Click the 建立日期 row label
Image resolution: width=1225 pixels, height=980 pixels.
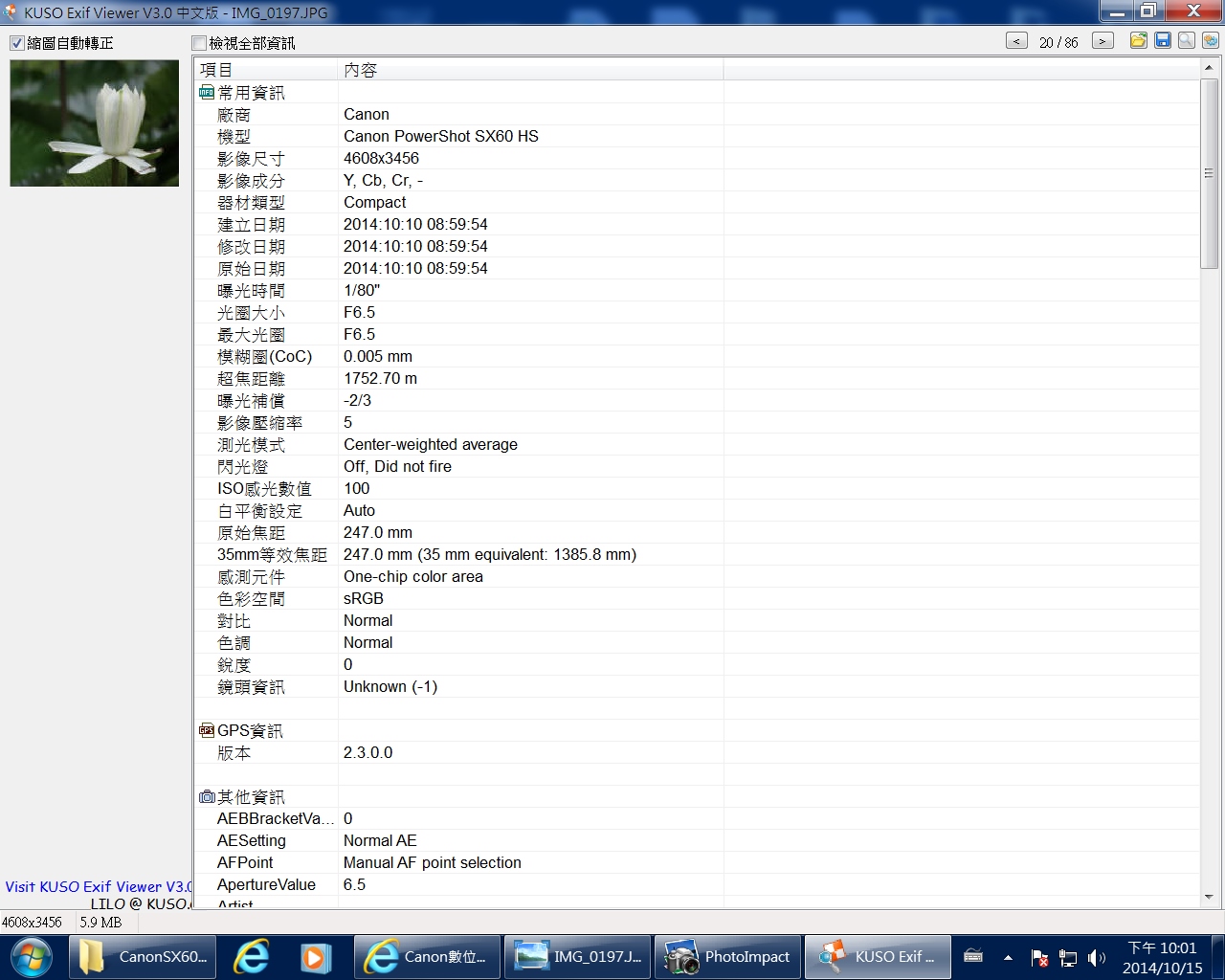coord(251,225)
